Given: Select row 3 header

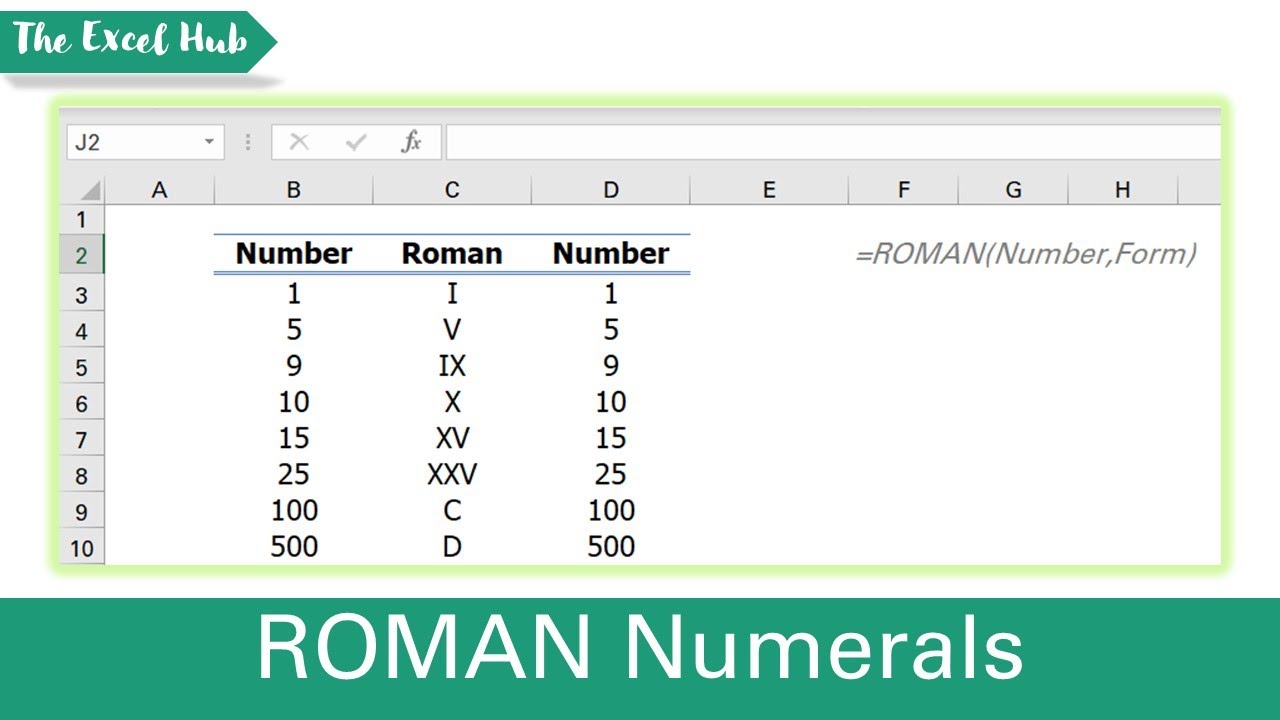Looking at the screenshot, I should coord(82,294).
